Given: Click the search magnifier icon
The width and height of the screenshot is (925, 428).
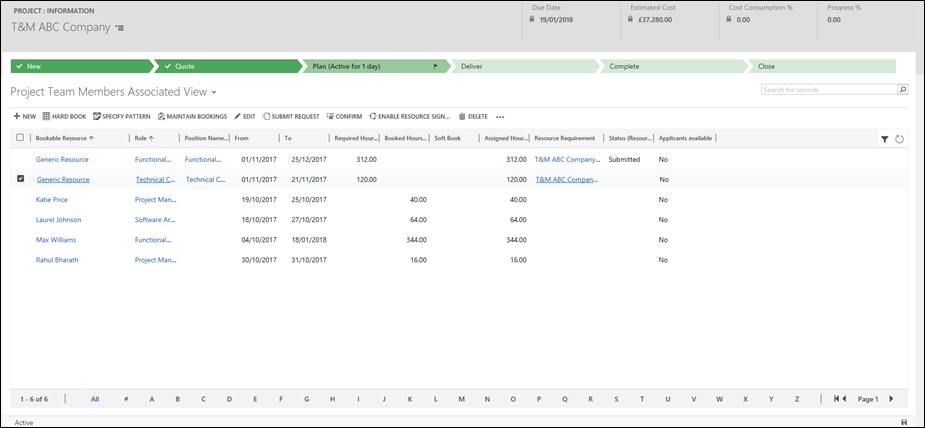Looking at the screenshot, I should (903, 90).
